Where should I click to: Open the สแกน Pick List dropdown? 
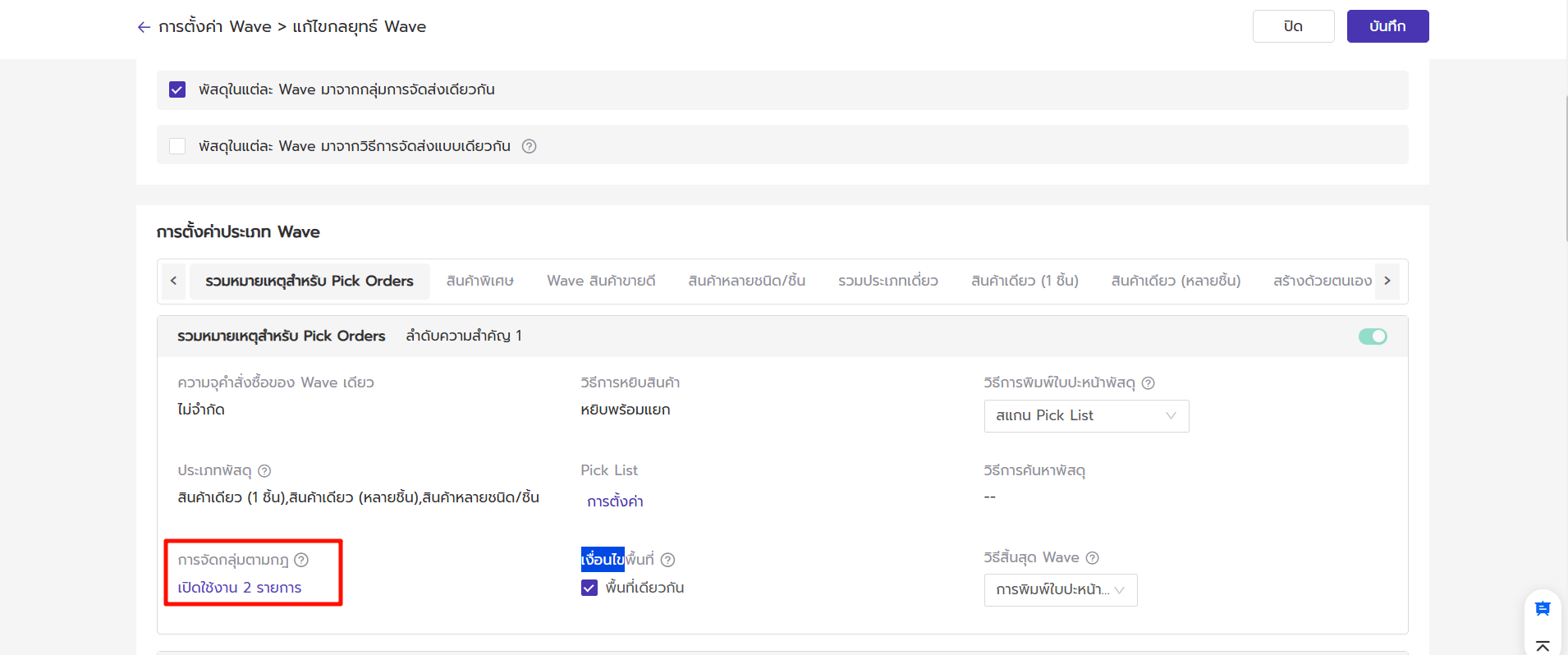pos(1085,416)
